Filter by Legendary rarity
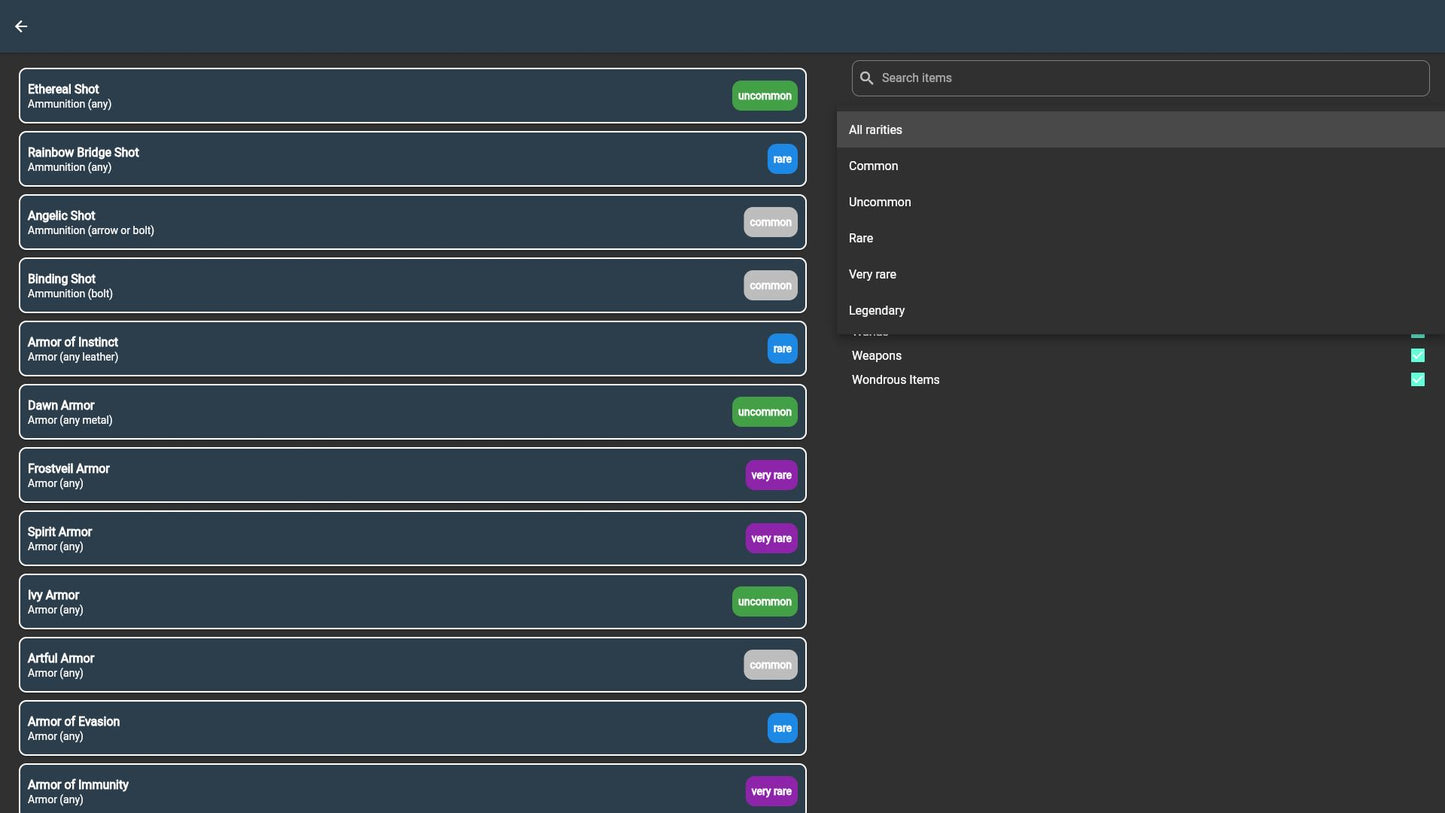 (x=1140, y=310)
